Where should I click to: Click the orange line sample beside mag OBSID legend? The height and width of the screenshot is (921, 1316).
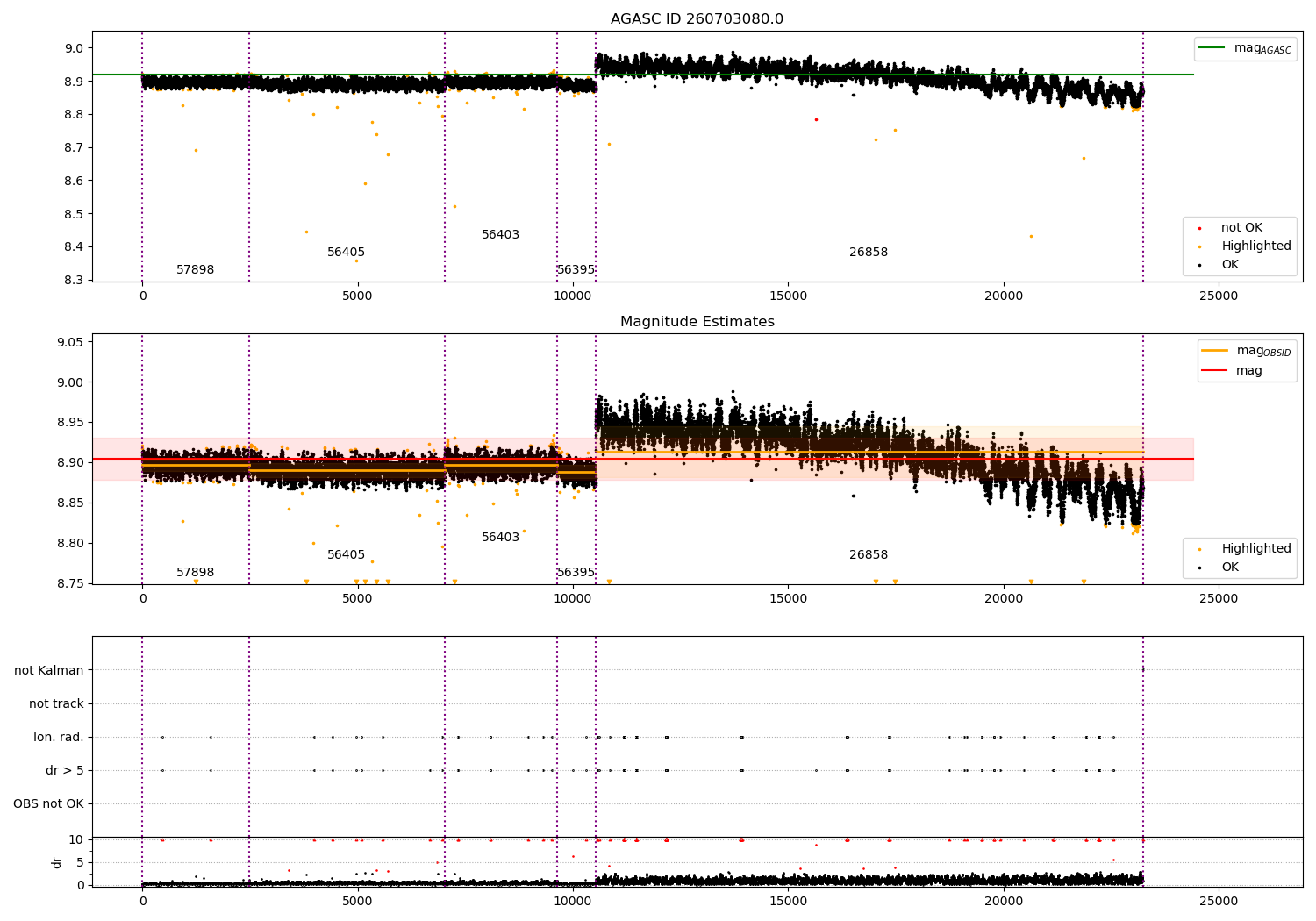tap(1214, 351)
